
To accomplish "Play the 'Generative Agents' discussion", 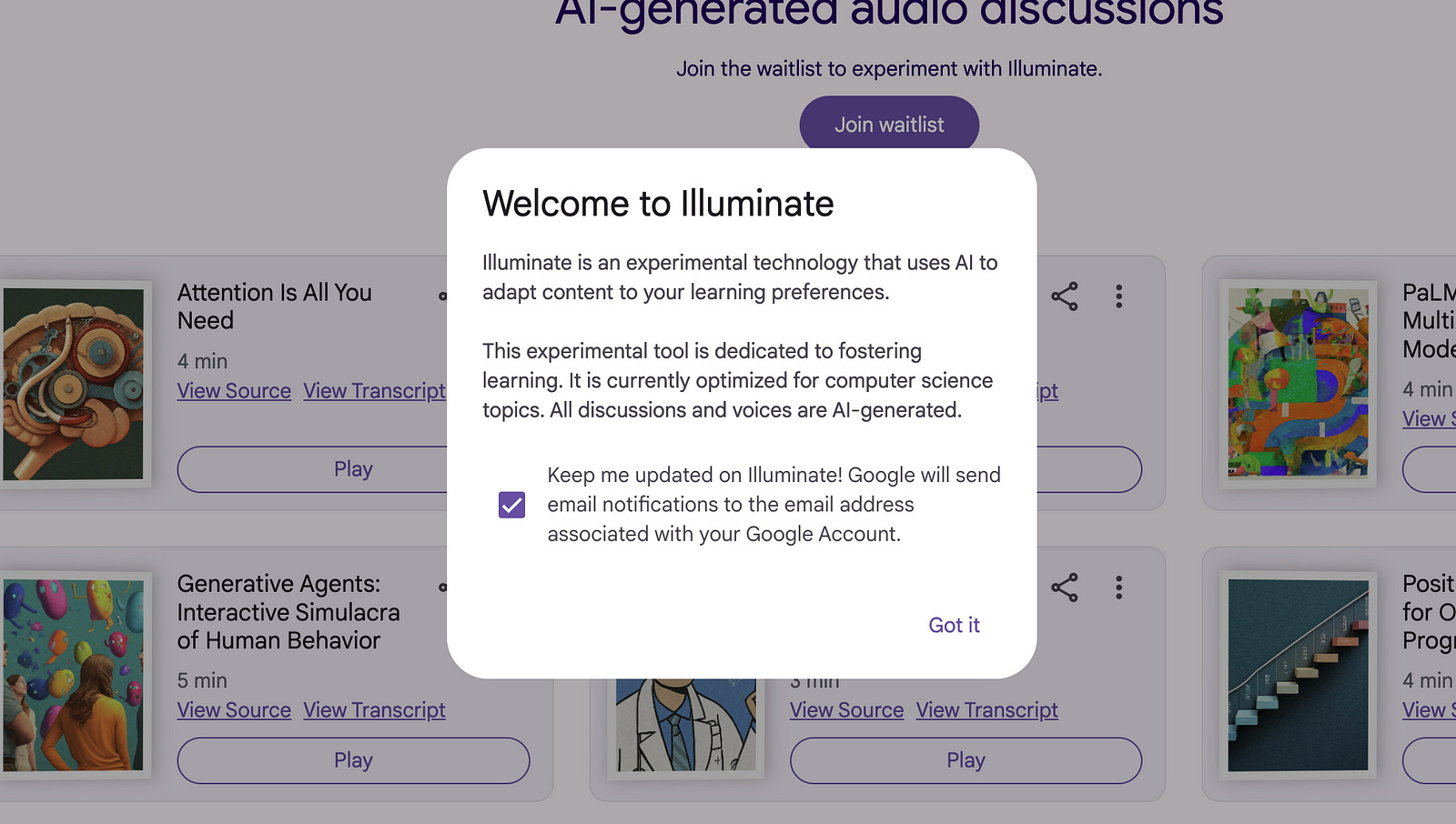I will pyautogui.click(x=353, y=760).
